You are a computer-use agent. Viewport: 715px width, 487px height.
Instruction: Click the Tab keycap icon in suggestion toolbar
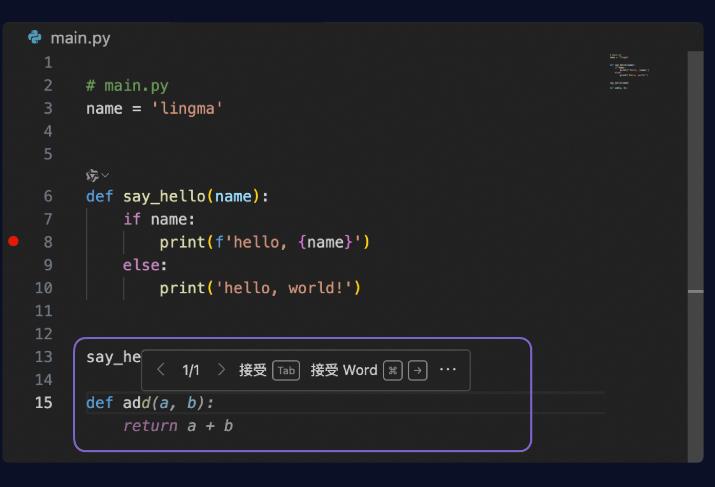coord(286,370)
